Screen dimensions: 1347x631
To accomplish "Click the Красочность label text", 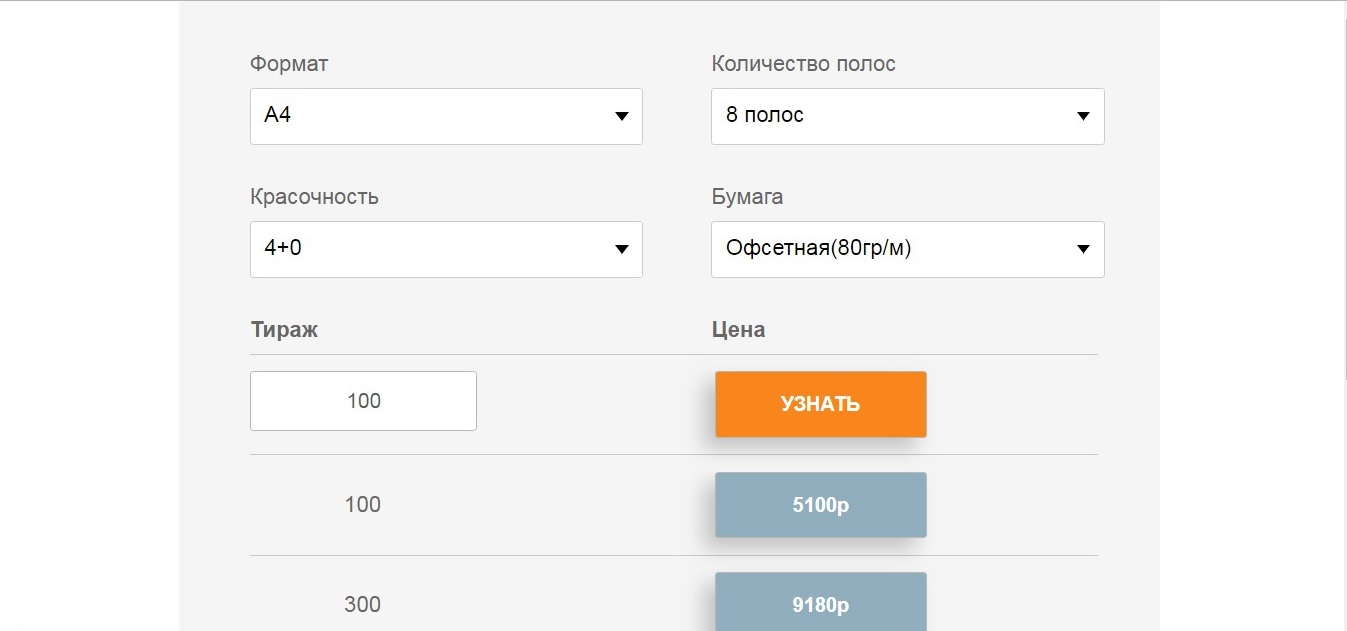I will [314, 197].
